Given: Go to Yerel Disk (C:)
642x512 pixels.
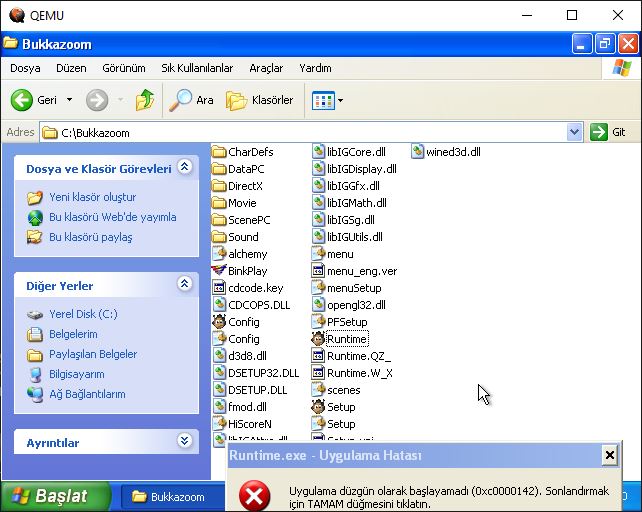Looking at the screenshot, I should [83, 314].
